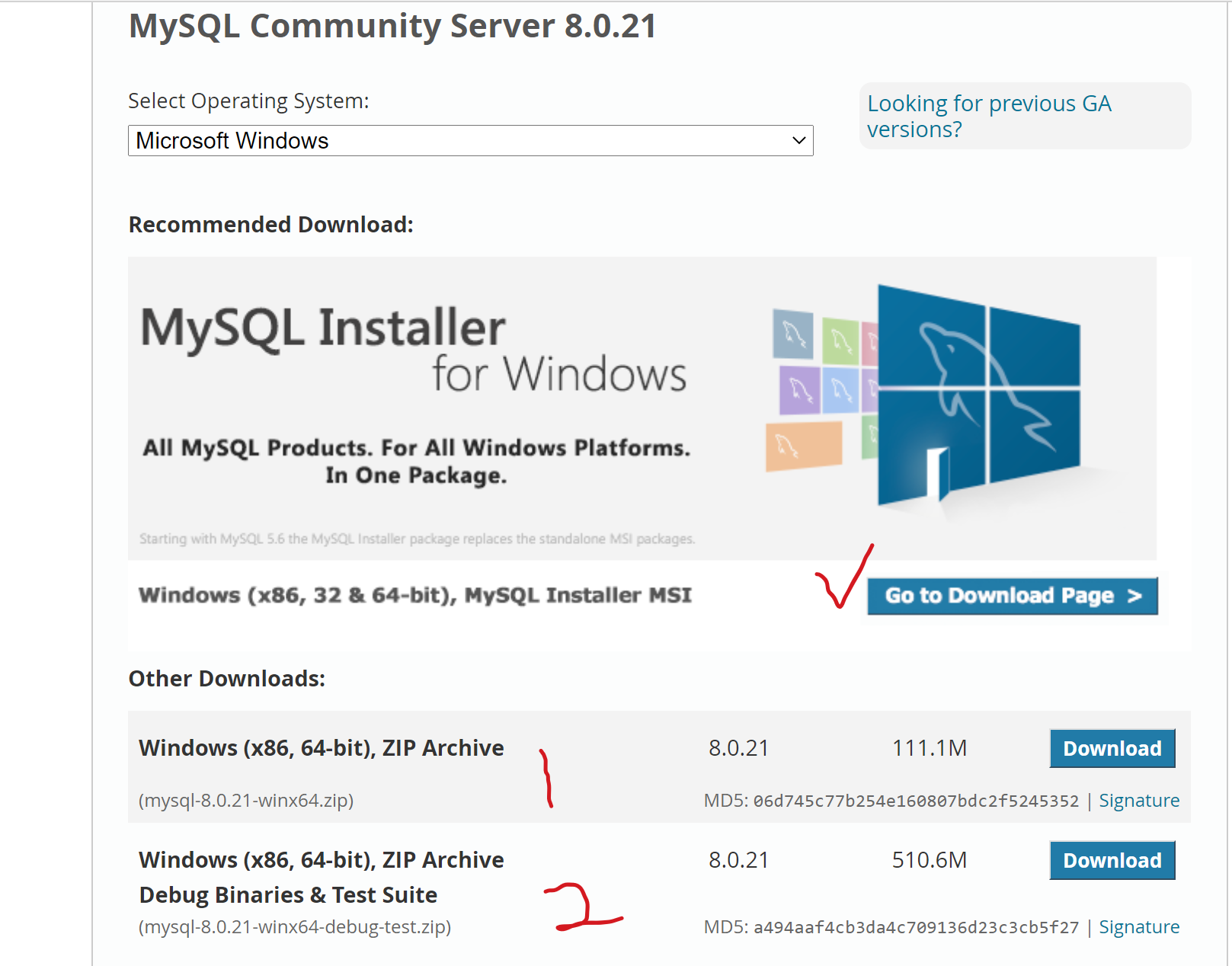Click the '(mysql-8.0.21-winx64.zip)' file name
The width and height of the screenshot is (1232, 966).
click(x=246, y=801)
